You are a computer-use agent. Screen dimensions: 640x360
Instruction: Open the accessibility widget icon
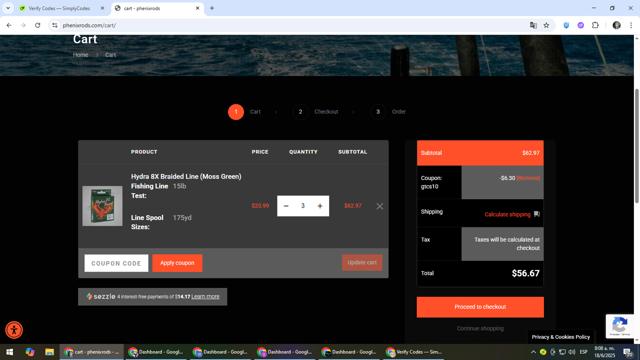click(x=14, y=330)
